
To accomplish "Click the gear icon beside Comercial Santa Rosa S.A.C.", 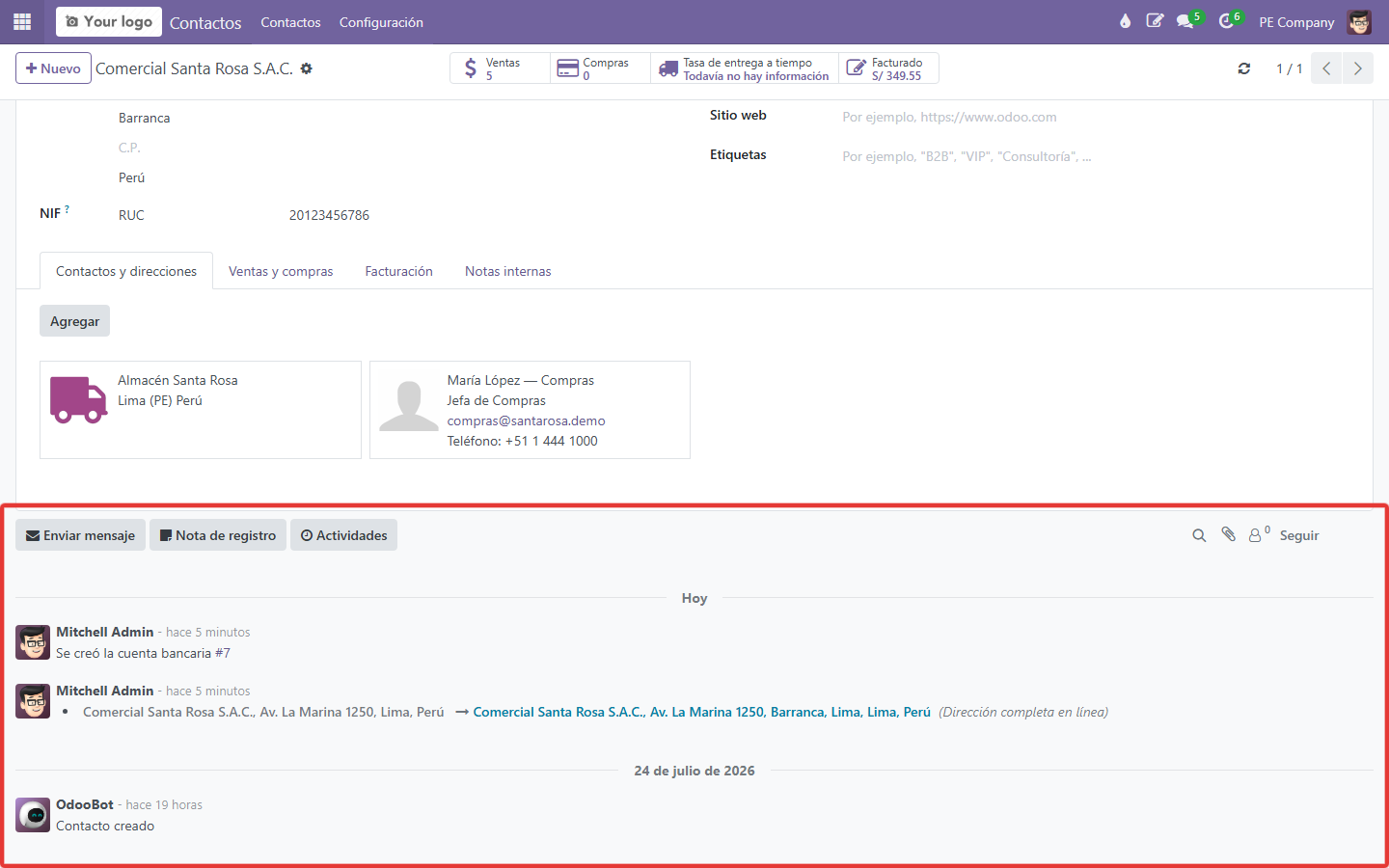I will point(307,68).
